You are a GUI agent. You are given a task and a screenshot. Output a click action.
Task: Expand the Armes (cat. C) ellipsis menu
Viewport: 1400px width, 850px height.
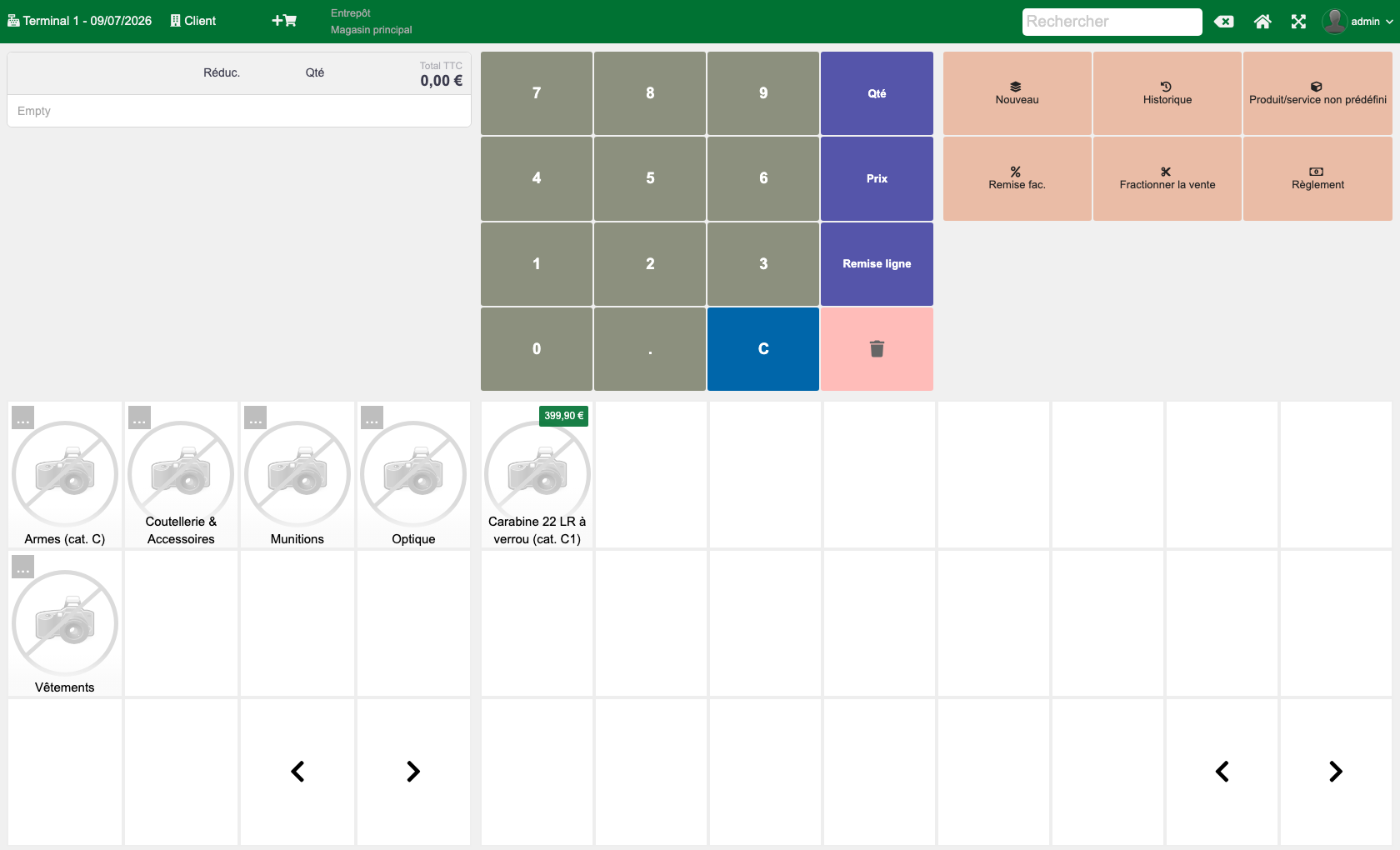point(23,417)
